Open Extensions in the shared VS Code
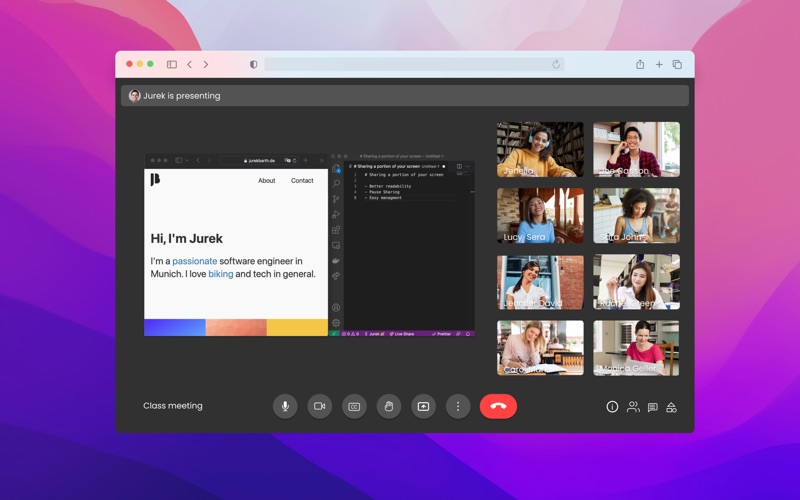The image size is (800, 500). [x=336, y=230]
